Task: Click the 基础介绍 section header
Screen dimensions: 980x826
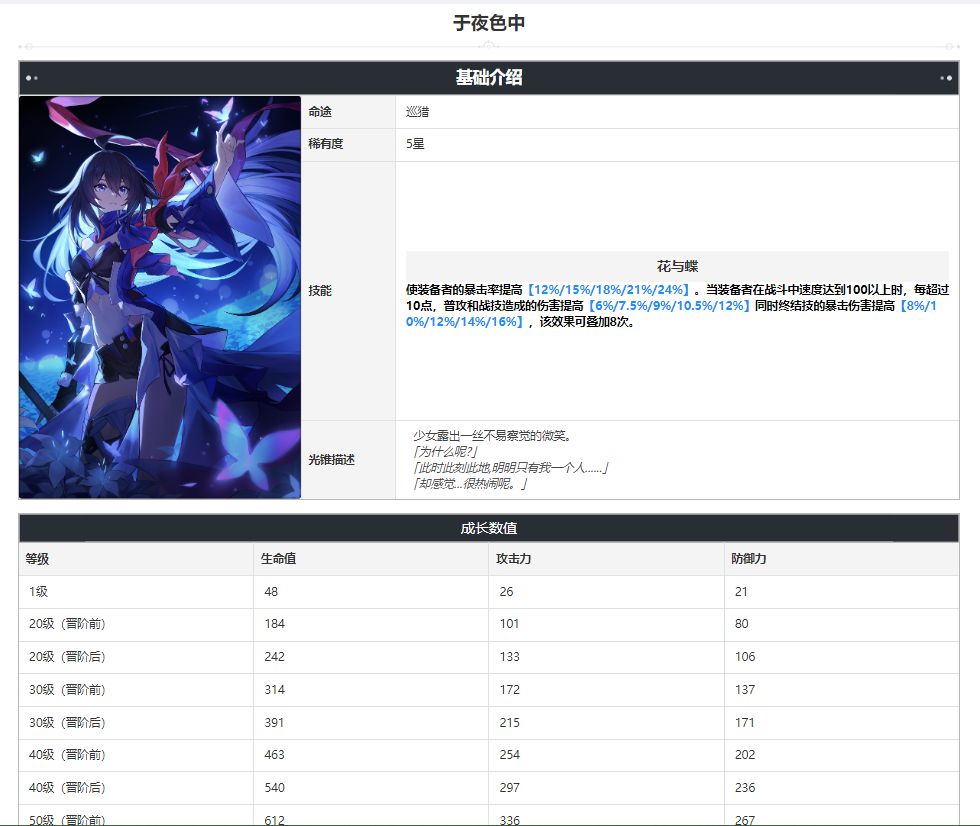Action: pyautogui.click(x=489, y=77)
